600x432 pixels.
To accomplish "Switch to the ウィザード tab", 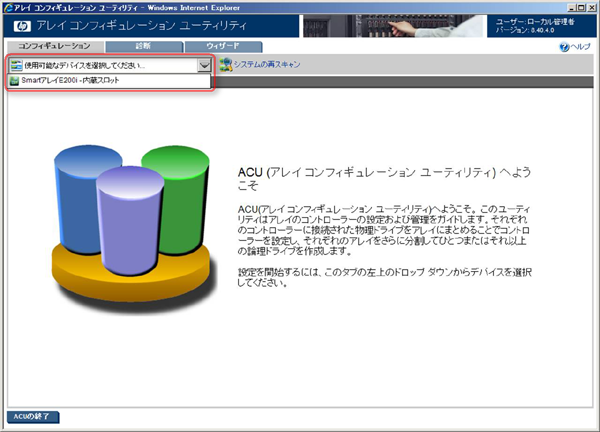I will 223,46.
